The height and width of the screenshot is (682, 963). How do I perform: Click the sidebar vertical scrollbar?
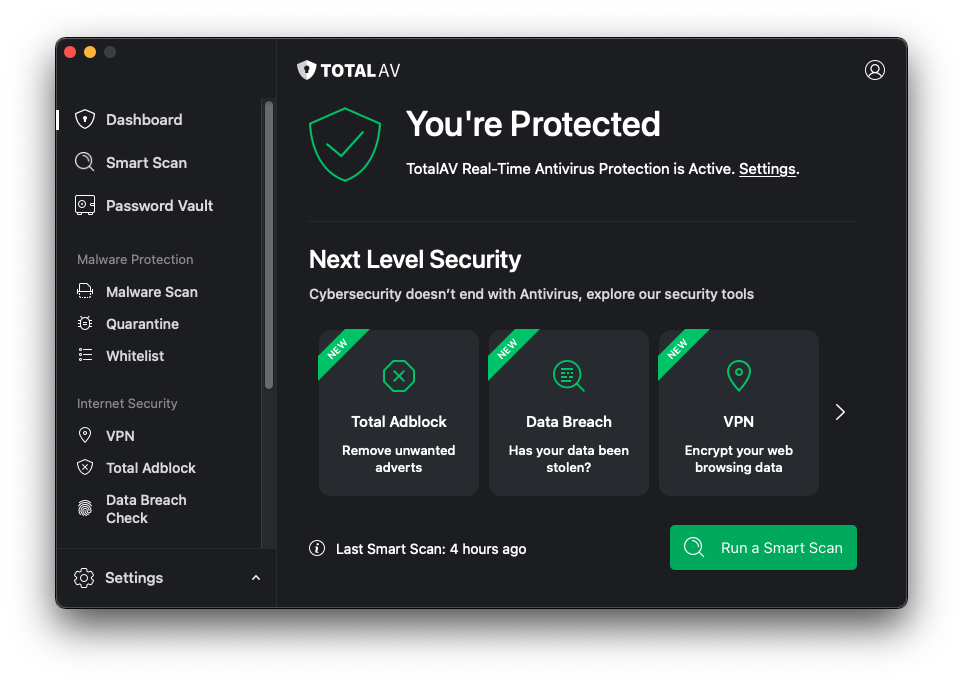pos(268,245)
